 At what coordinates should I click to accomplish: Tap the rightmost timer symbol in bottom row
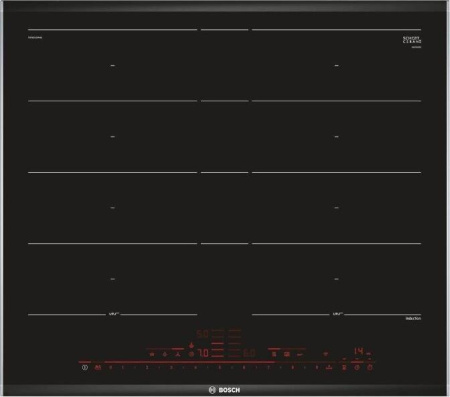[369, 368]
